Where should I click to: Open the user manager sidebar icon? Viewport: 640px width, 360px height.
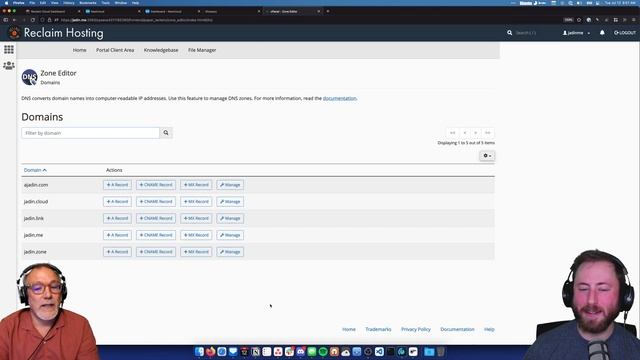[9, 65]
